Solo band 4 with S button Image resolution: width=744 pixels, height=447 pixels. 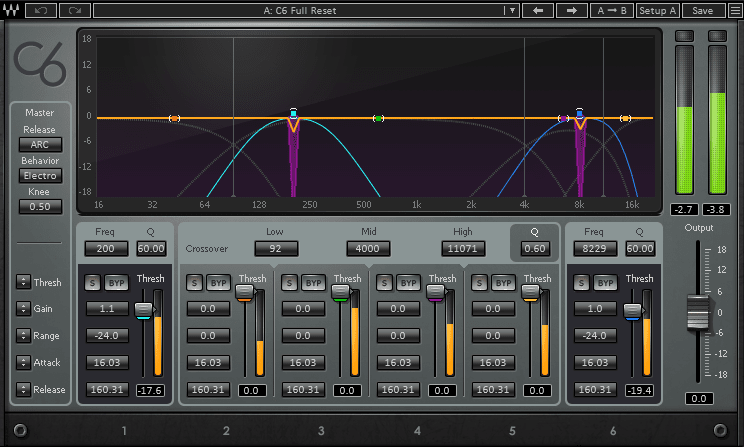click(x=384, y=283)
